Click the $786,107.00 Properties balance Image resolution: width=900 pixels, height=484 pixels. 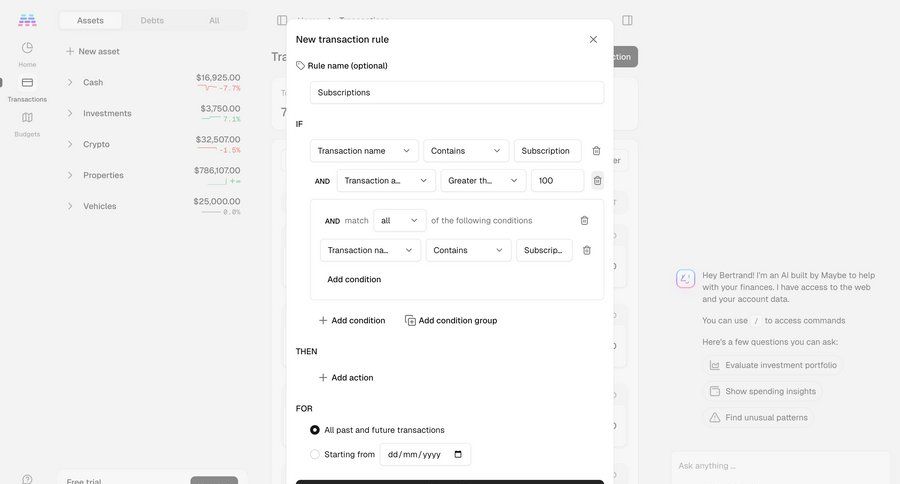click(217, 170)
